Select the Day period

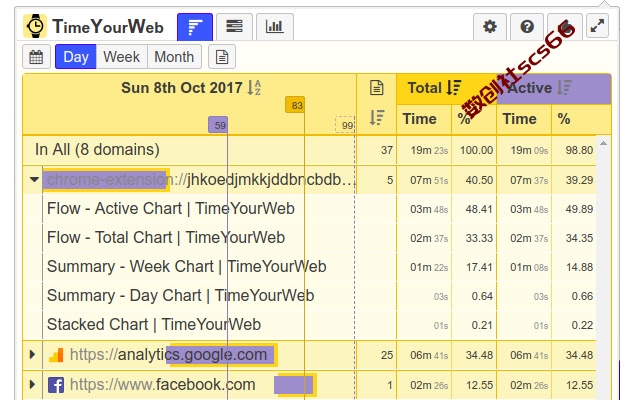(76, 57)
